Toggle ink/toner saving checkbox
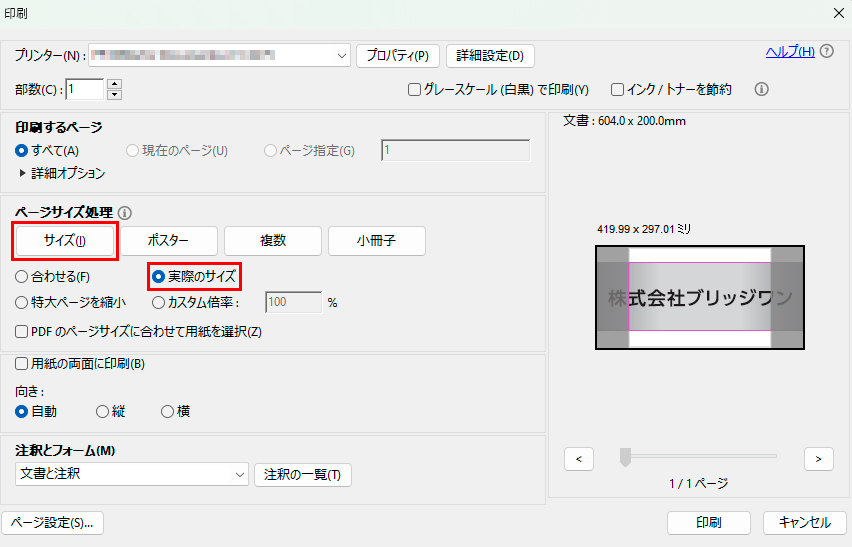 pyautogui.click(x=618, y=90)
